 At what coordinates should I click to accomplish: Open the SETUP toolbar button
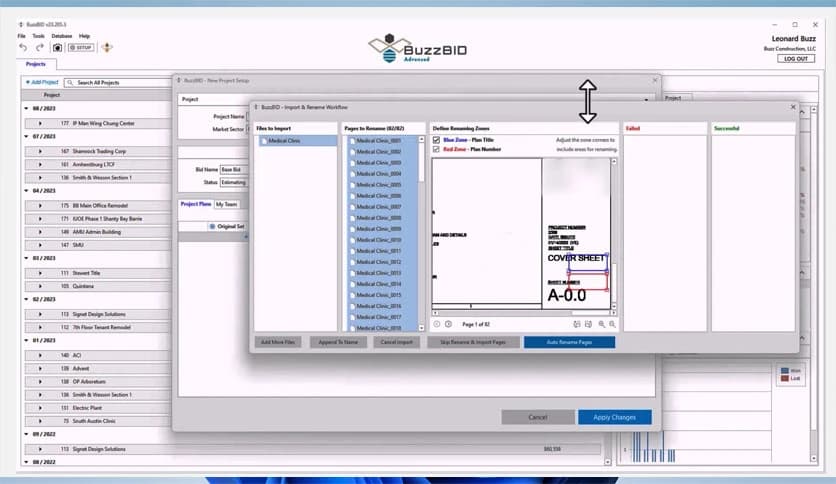81,47
